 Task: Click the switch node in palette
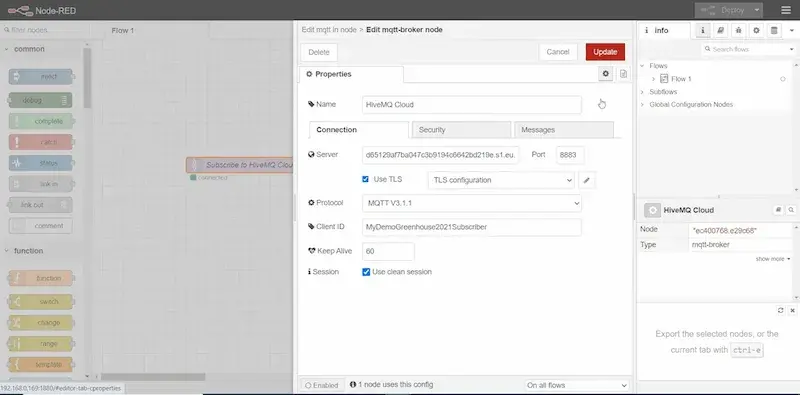click(41, 302)
